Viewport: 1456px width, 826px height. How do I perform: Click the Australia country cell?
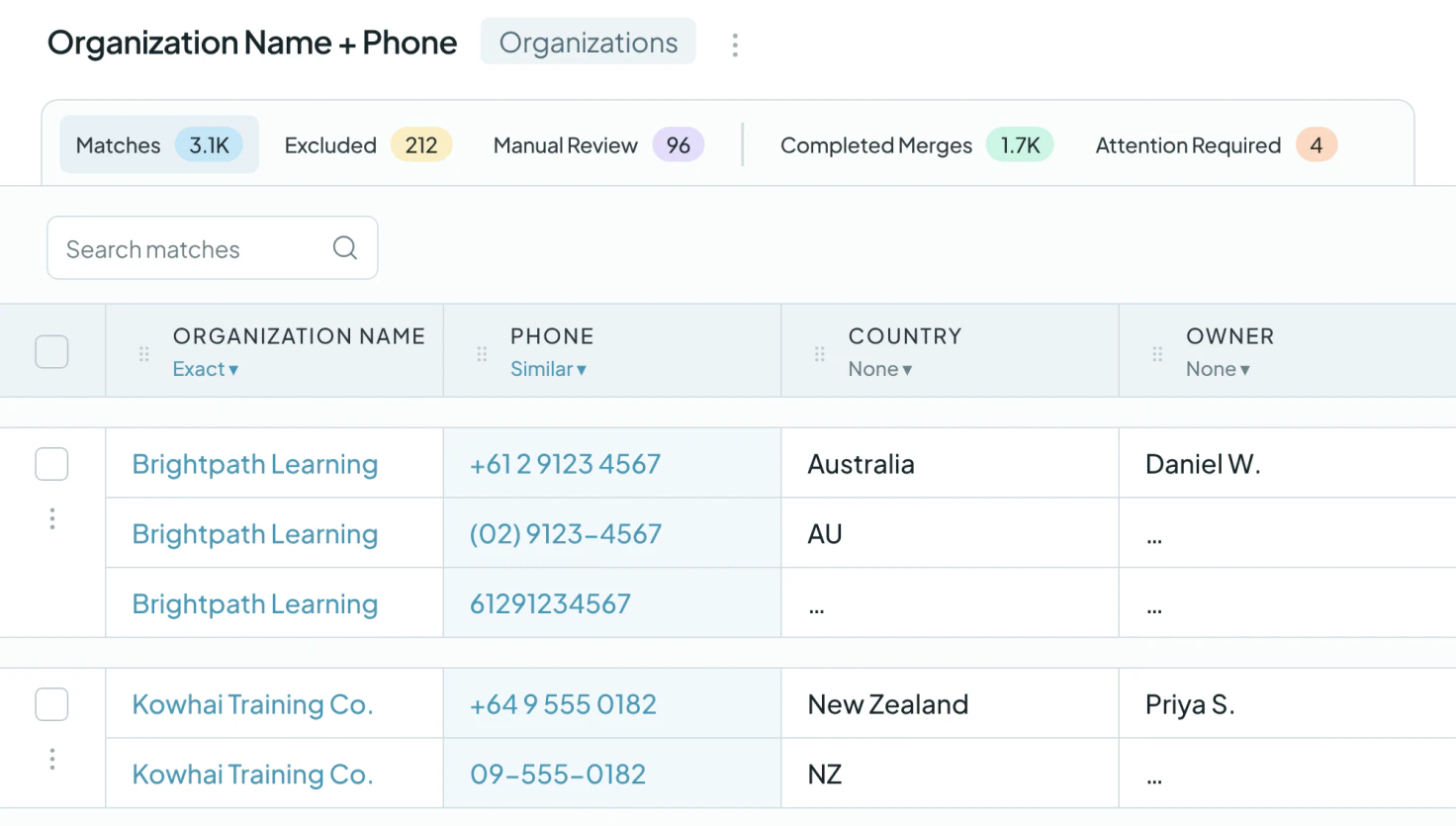click(950, 463)
